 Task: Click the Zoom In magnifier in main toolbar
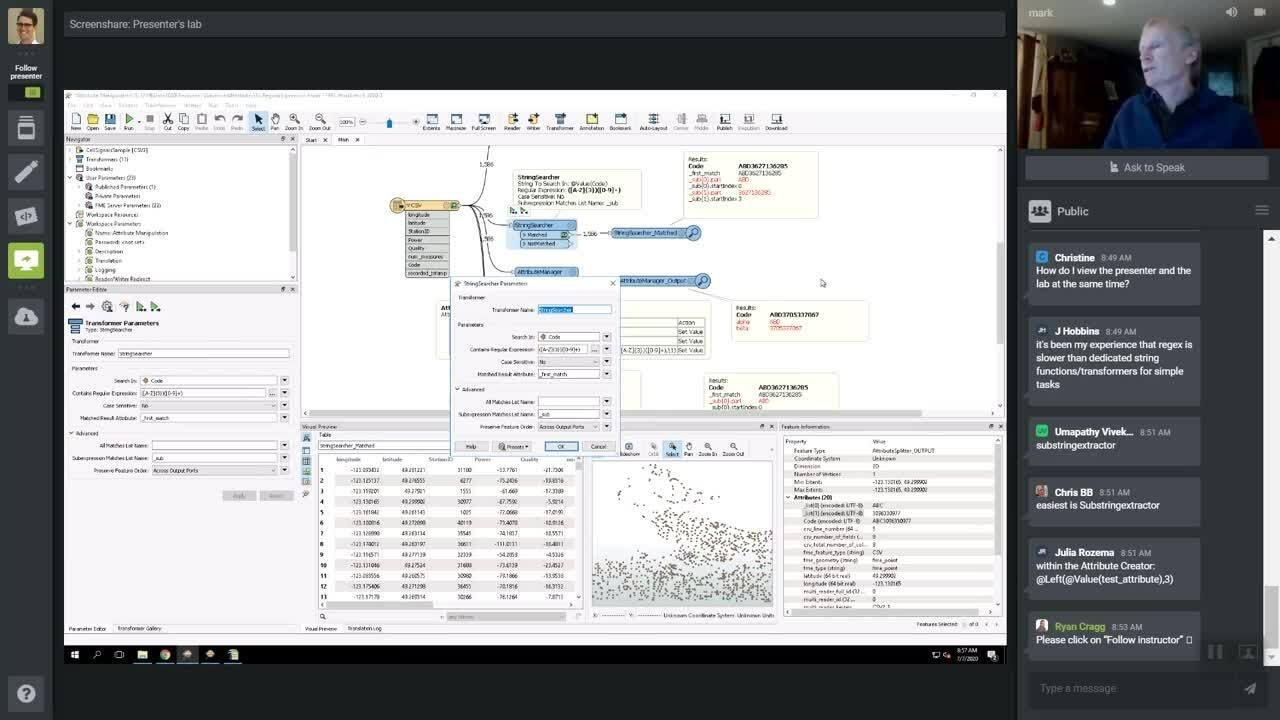pyautogui.click(x=294, y=120)
